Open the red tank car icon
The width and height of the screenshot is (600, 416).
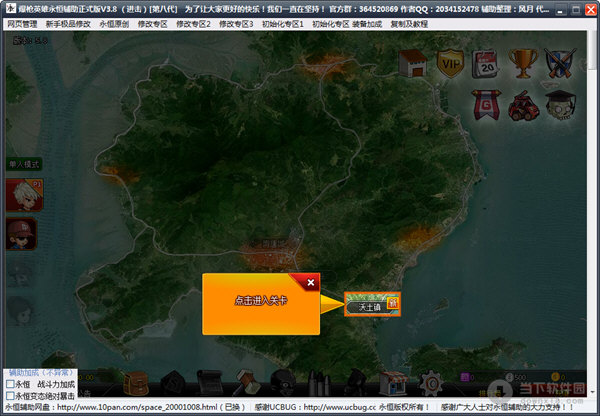click(x=523, y=106)
